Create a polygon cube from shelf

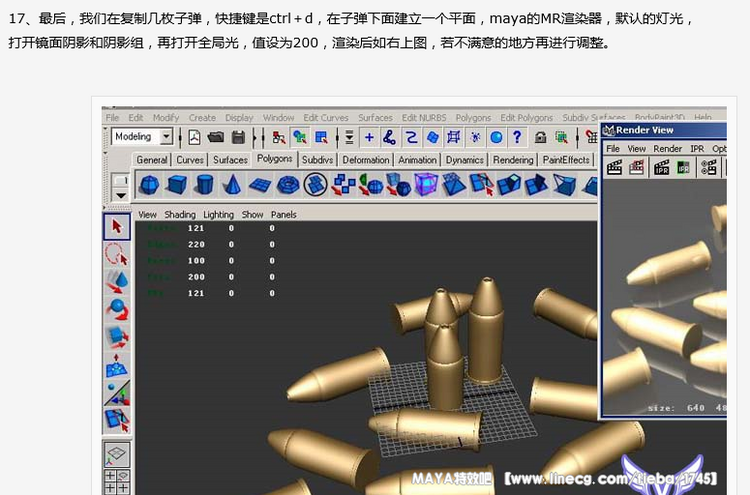point(177,185)
